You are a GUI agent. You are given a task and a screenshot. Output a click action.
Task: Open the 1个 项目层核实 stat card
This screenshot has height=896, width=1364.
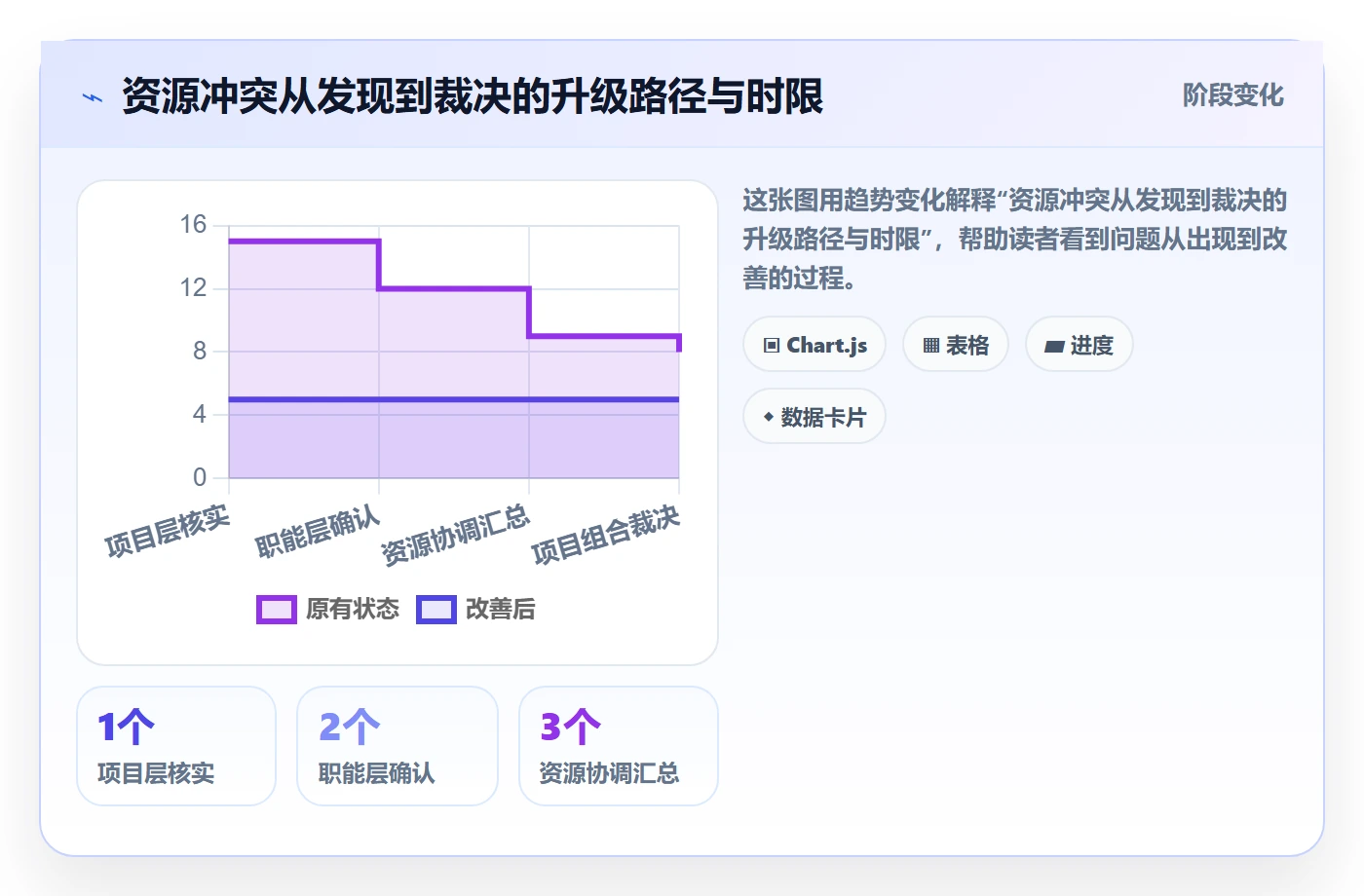tap(176, 746)
